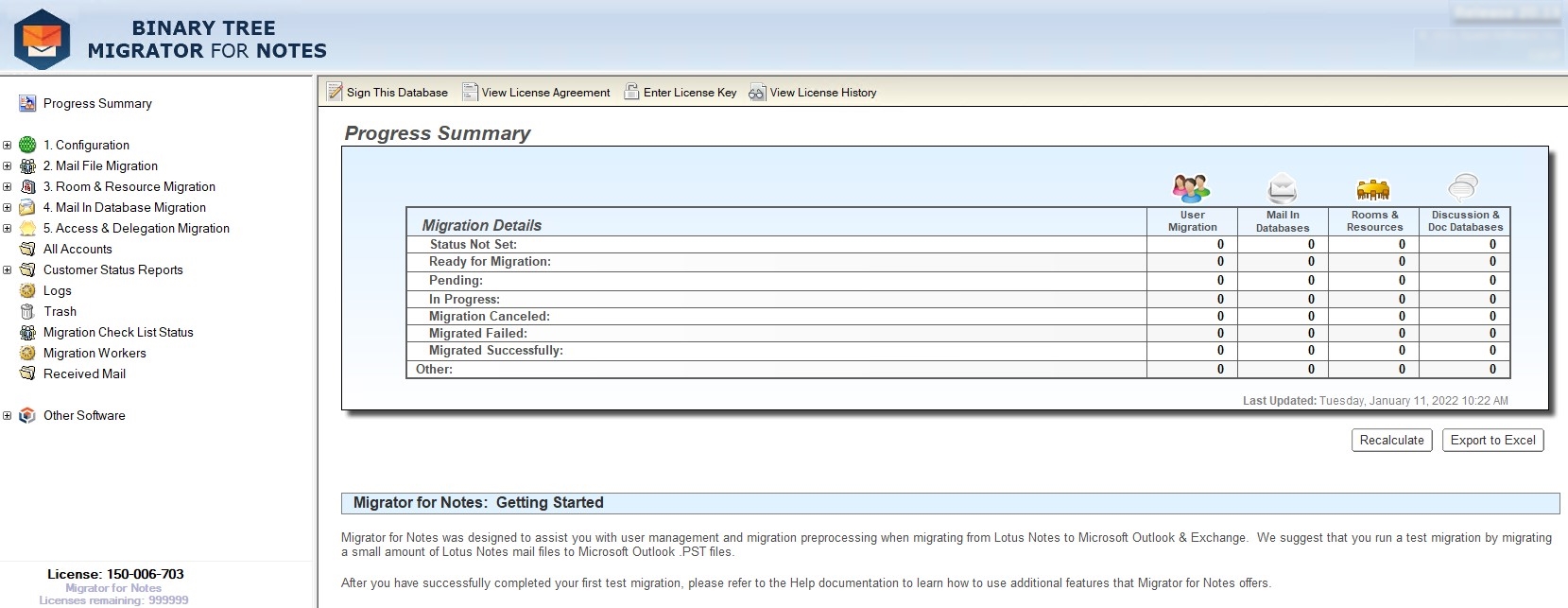The width and height of the screenshot is (1568, 608).
Task: Expand the 5. Access & Delegation Migration node
Action: pos(7,228)
